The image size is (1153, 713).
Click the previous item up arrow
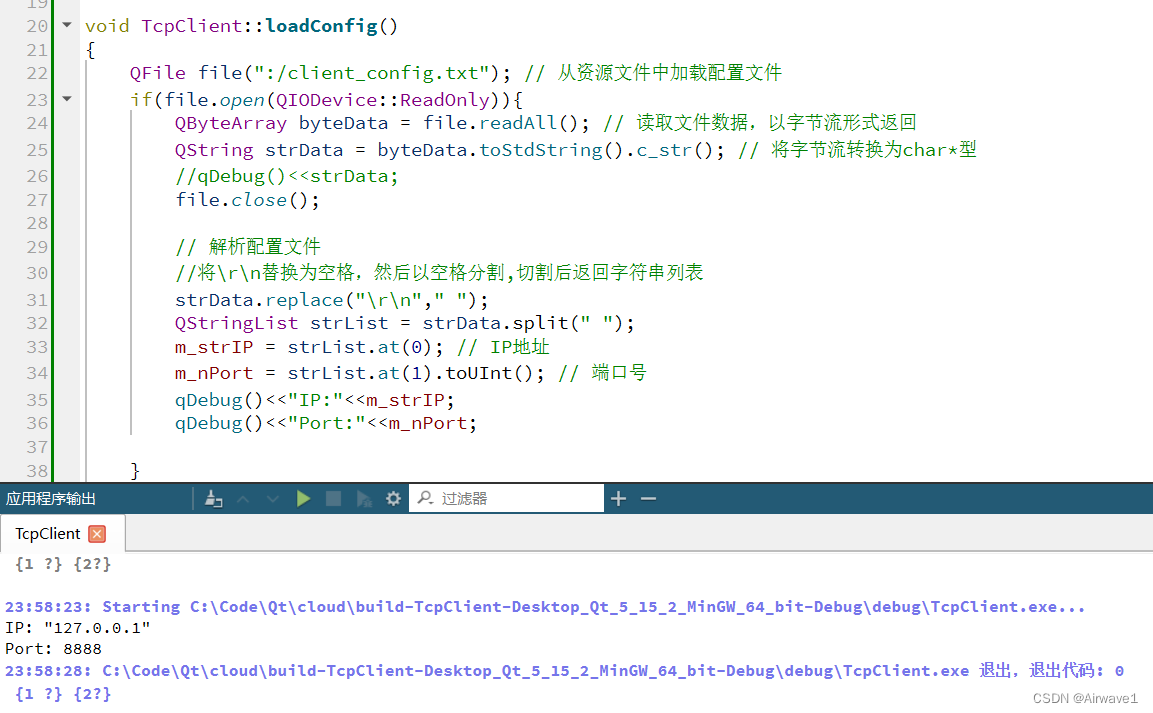(x=243, y=497)
